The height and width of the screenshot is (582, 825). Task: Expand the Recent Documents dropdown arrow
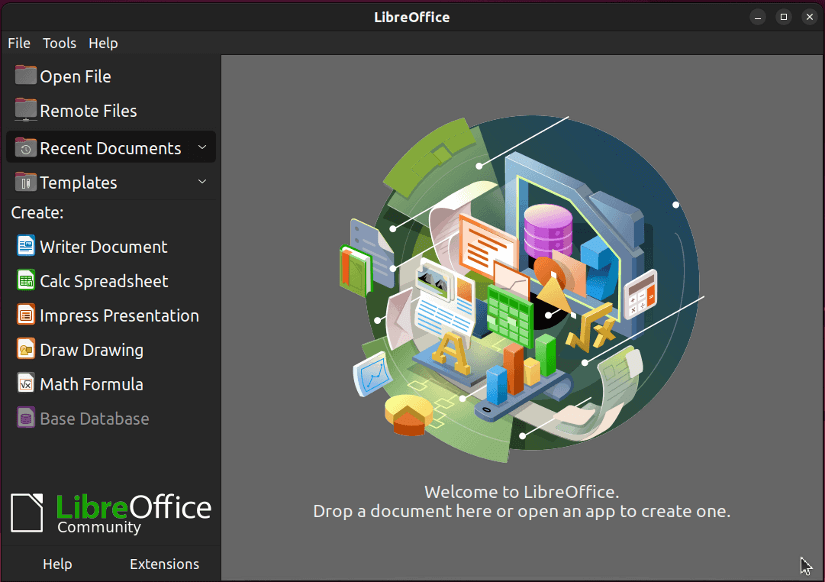(x=202, y=147)
